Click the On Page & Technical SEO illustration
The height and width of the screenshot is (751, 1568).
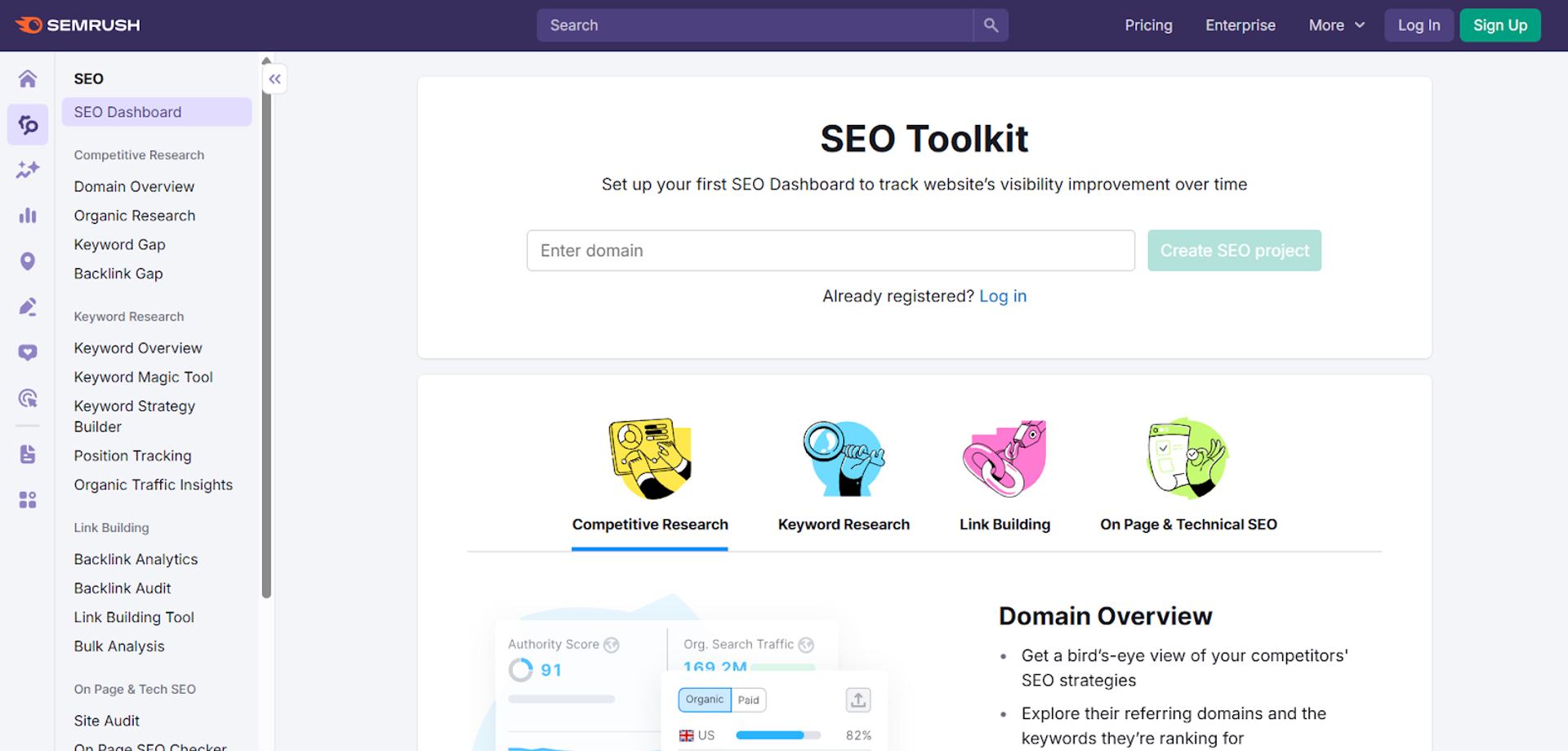pos(1188,458)
